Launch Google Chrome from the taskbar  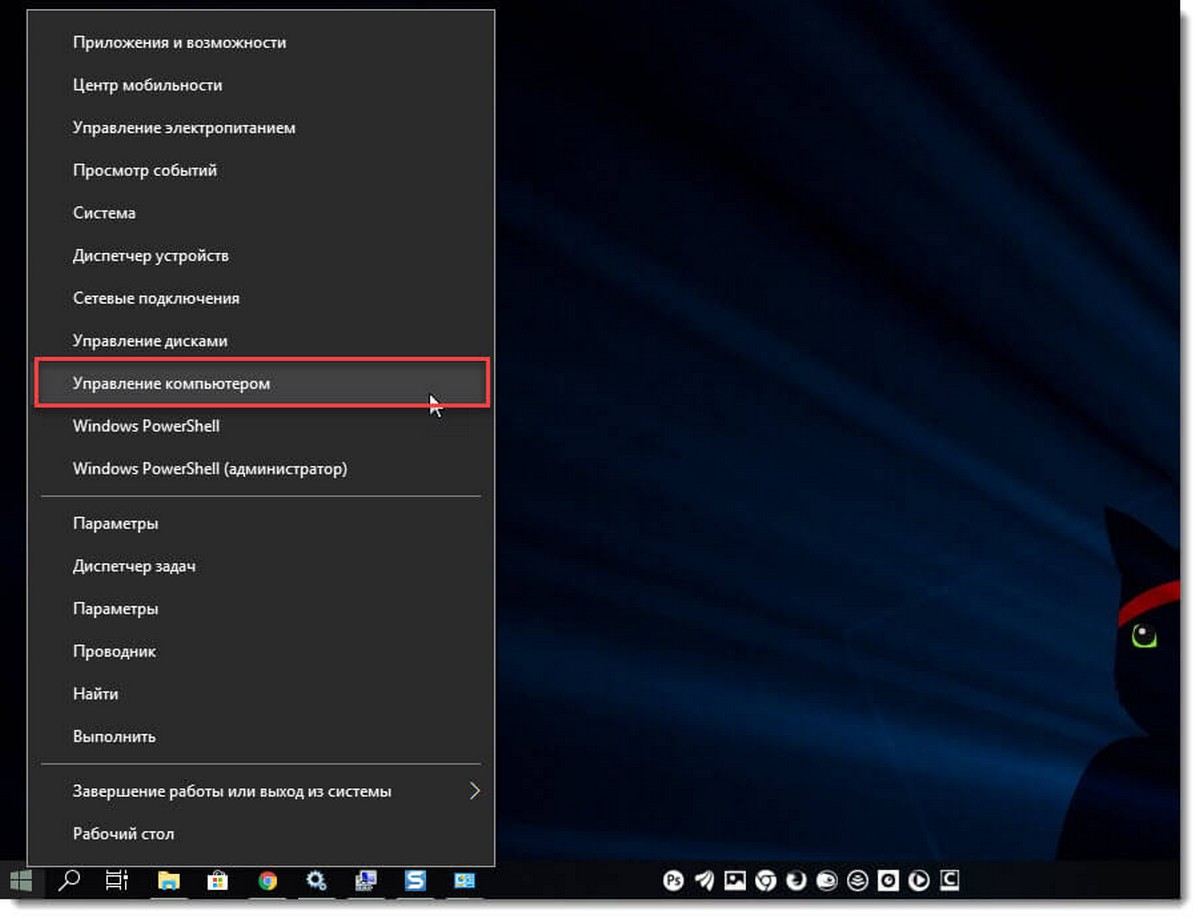267,881
